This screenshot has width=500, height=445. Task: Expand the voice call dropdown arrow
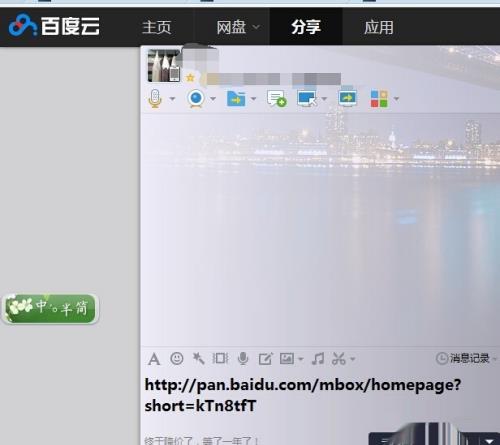(172, 99)
